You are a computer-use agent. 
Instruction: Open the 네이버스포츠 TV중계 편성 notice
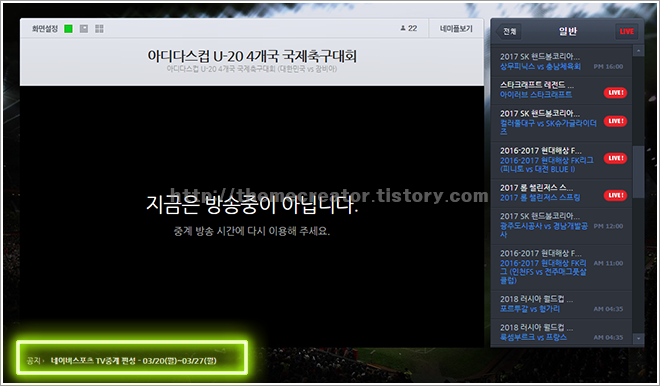coord(133,361)
